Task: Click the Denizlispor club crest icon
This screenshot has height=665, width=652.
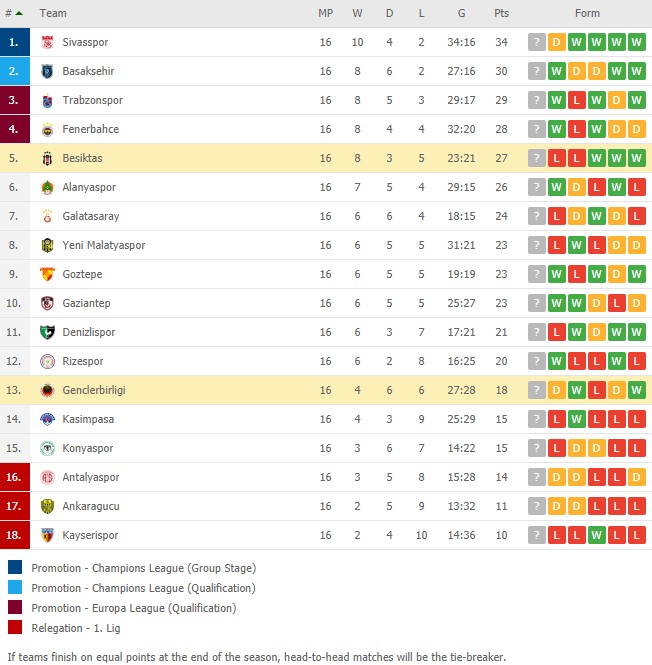Action: coord(47,332)
